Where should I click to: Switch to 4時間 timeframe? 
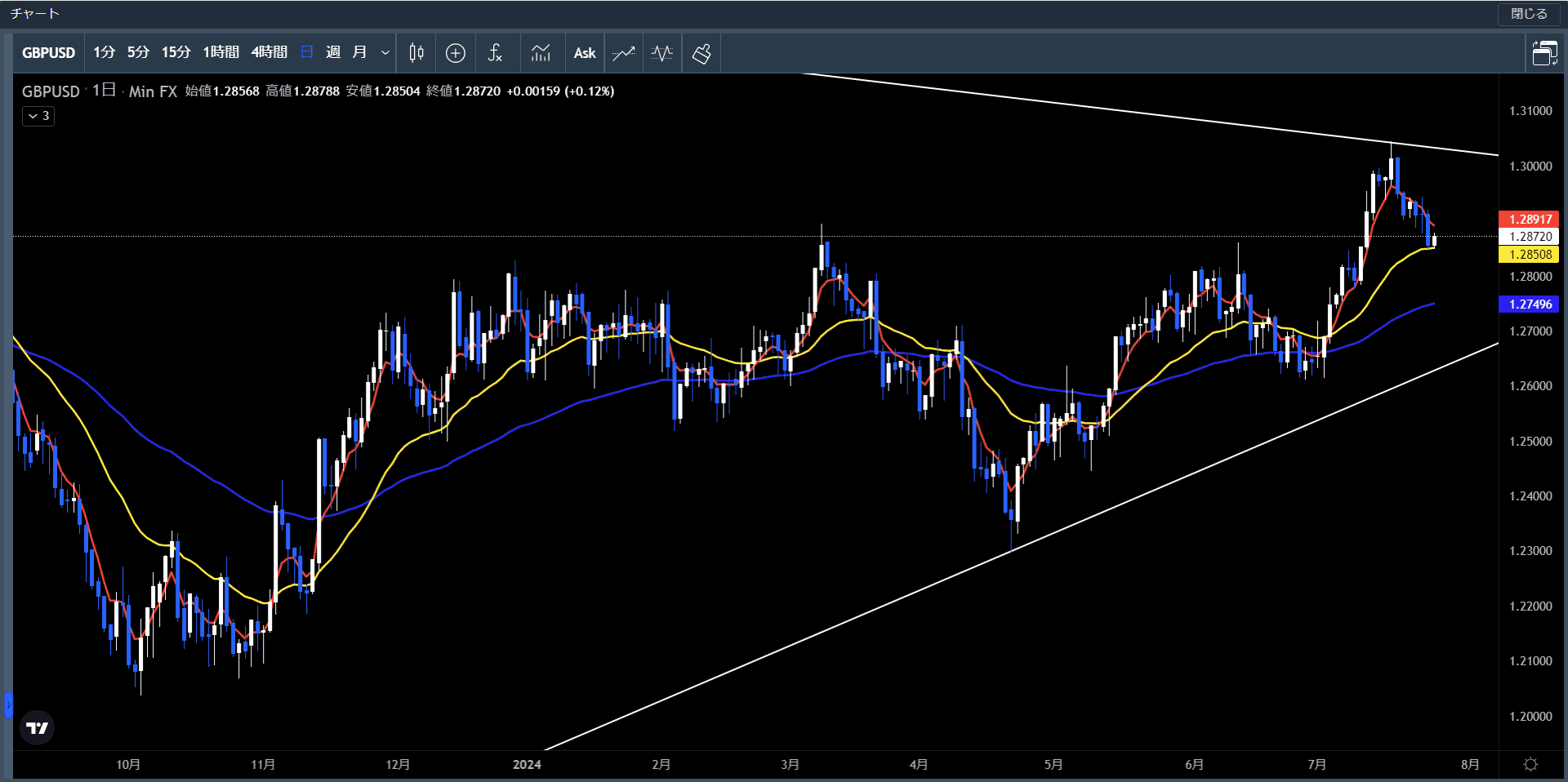tap(269, 53)
